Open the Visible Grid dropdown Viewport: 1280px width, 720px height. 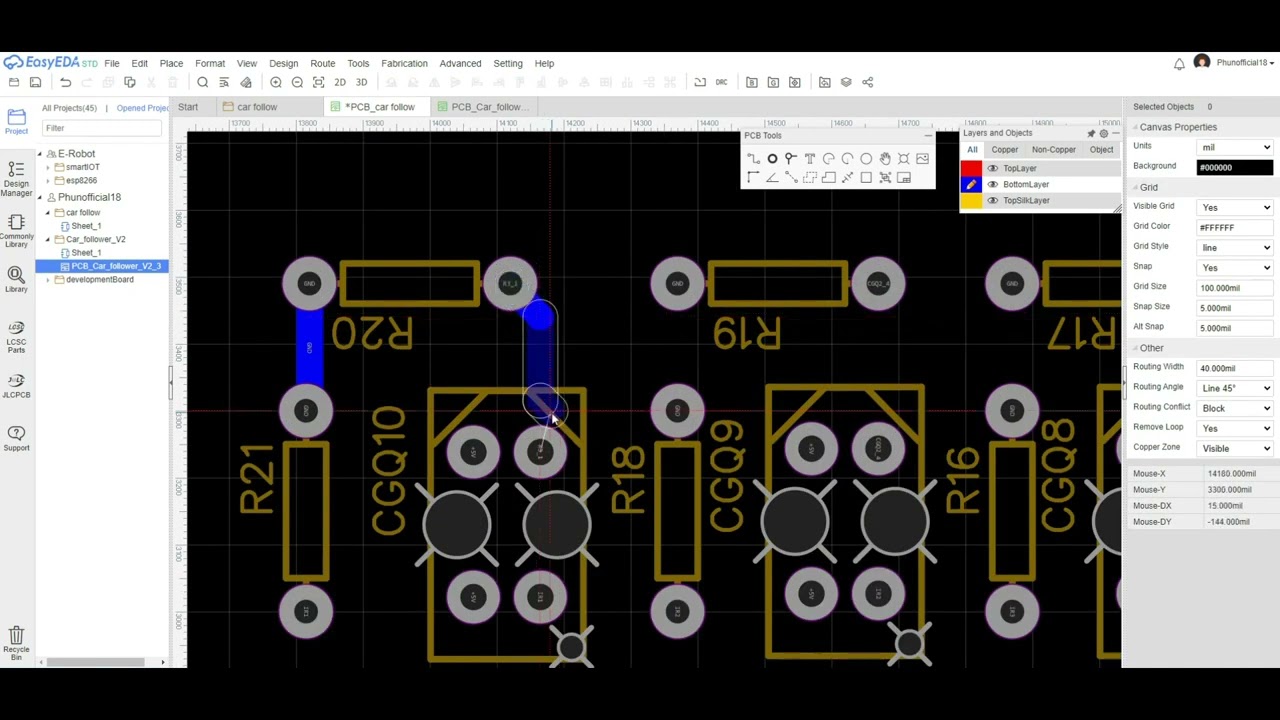pos(1235,207)
